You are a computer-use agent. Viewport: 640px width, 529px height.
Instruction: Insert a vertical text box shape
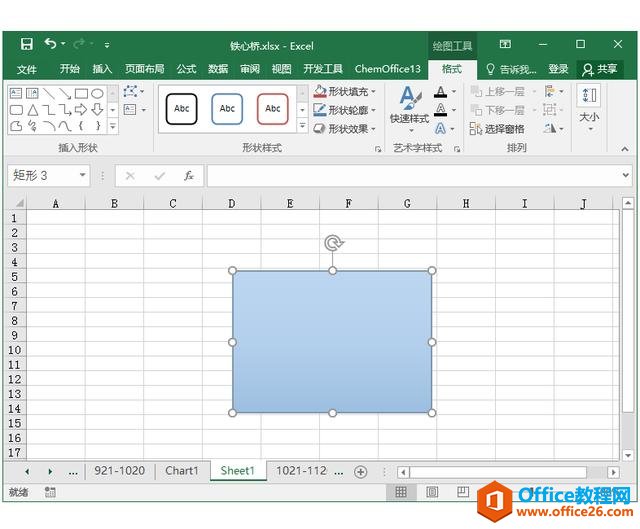tap(32, 93)
